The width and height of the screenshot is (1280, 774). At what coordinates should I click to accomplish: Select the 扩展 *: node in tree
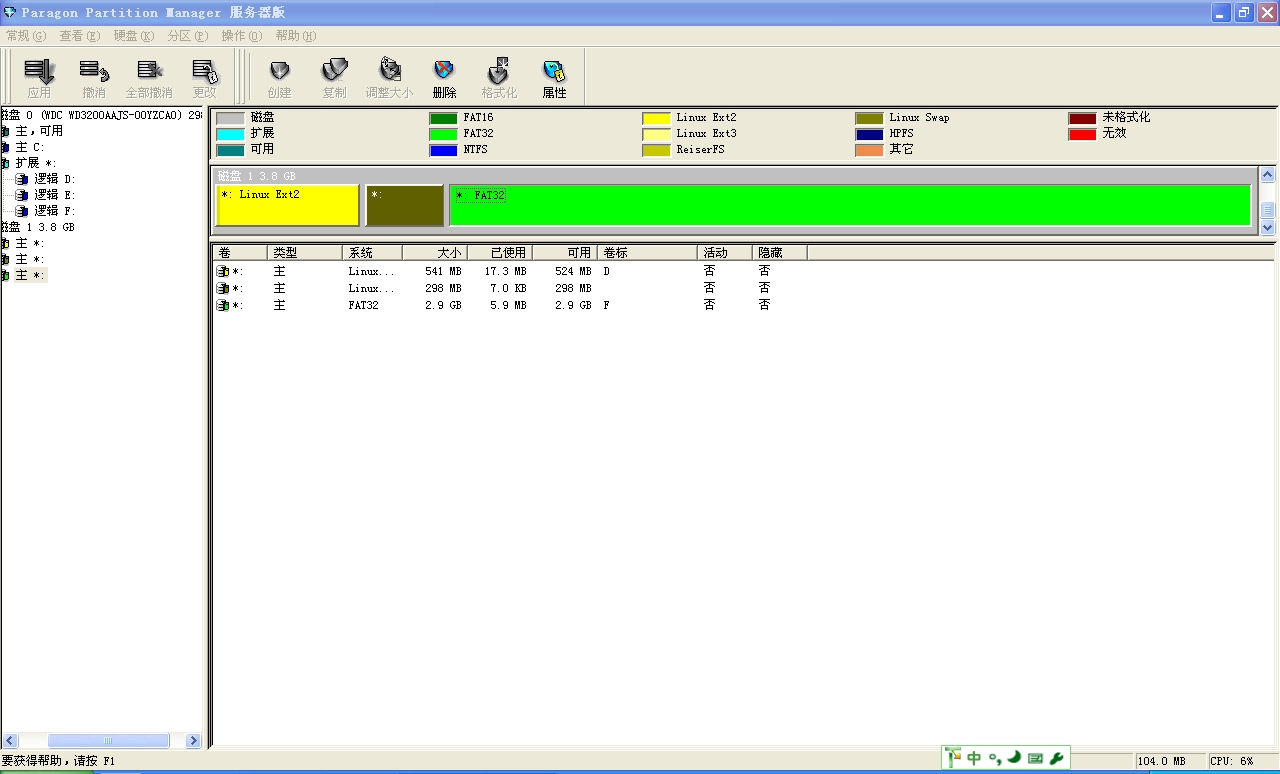(35, 163)
